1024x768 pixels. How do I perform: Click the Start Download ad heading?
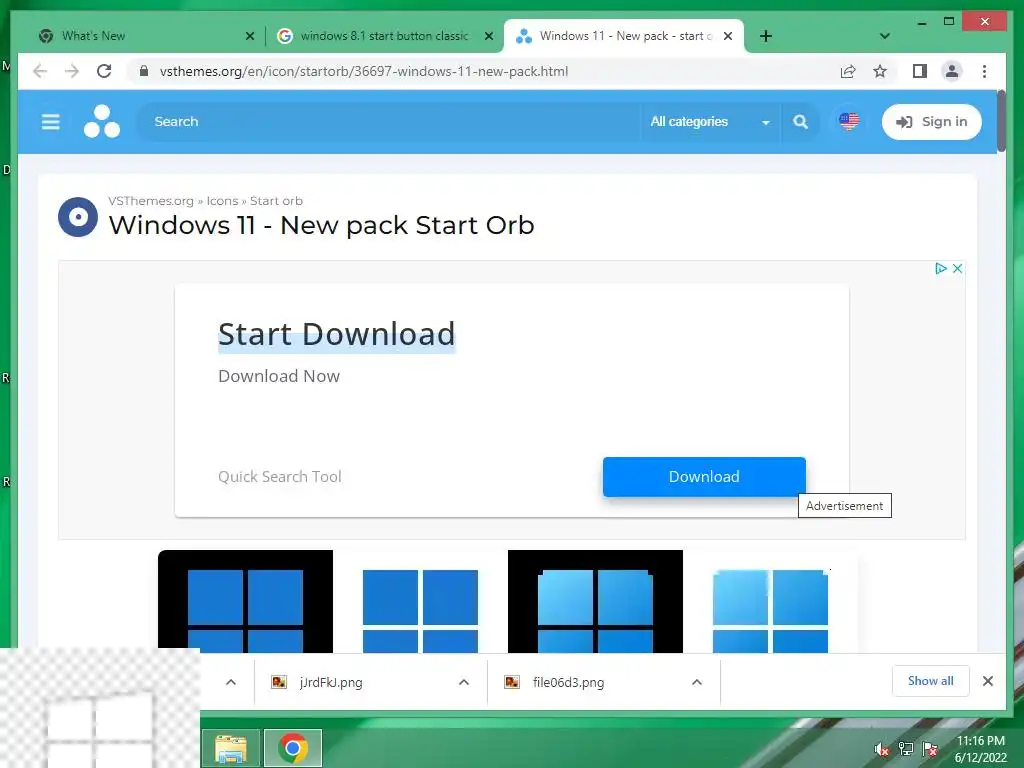[x=336, y=334]
